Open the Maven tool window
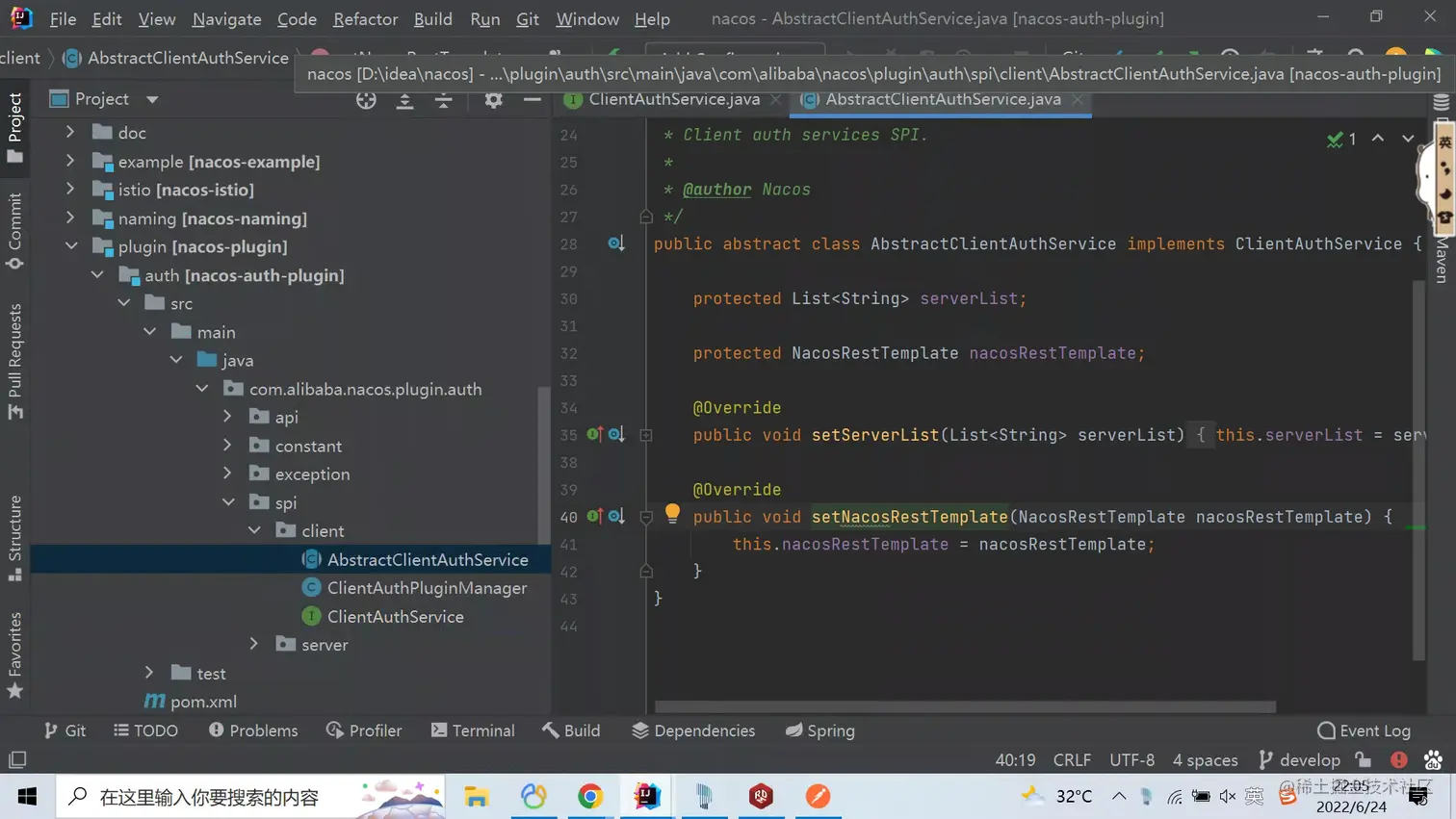The image size is (1456, 819). click(x=1442, y=260)
